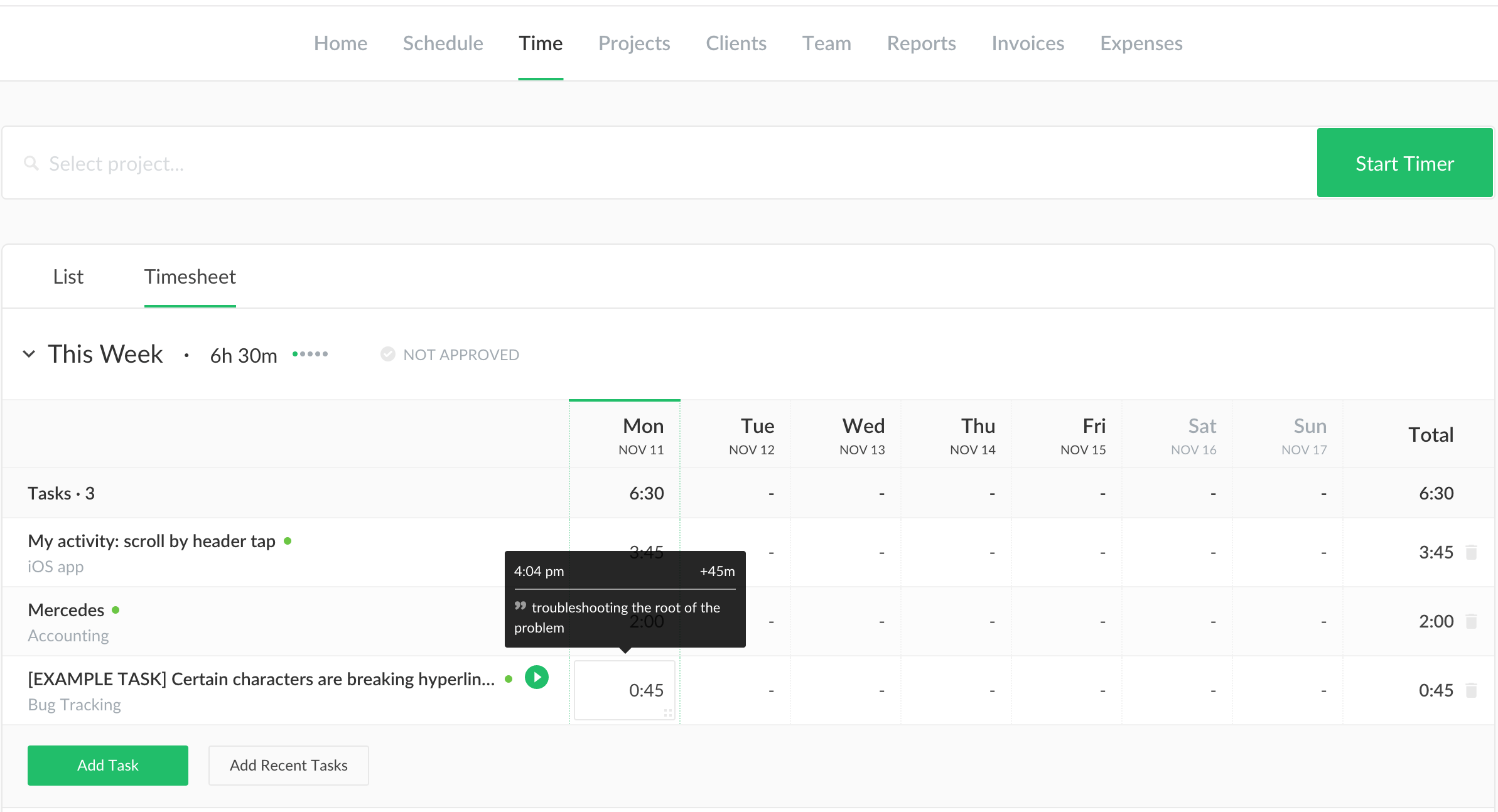Click green dot next to Mercedes
This screenshot has width=1498, height=812.
pos(116,610)
